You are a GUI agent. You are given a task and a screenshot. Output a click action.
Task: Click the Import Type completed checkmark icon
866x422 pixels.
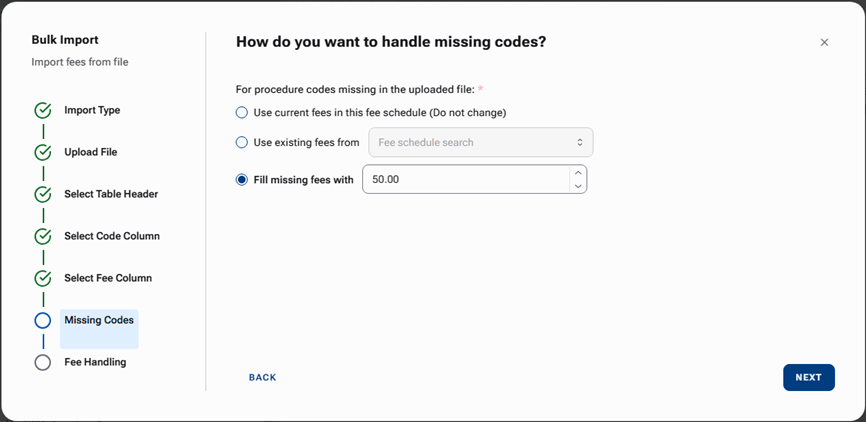tap(42, 111)
